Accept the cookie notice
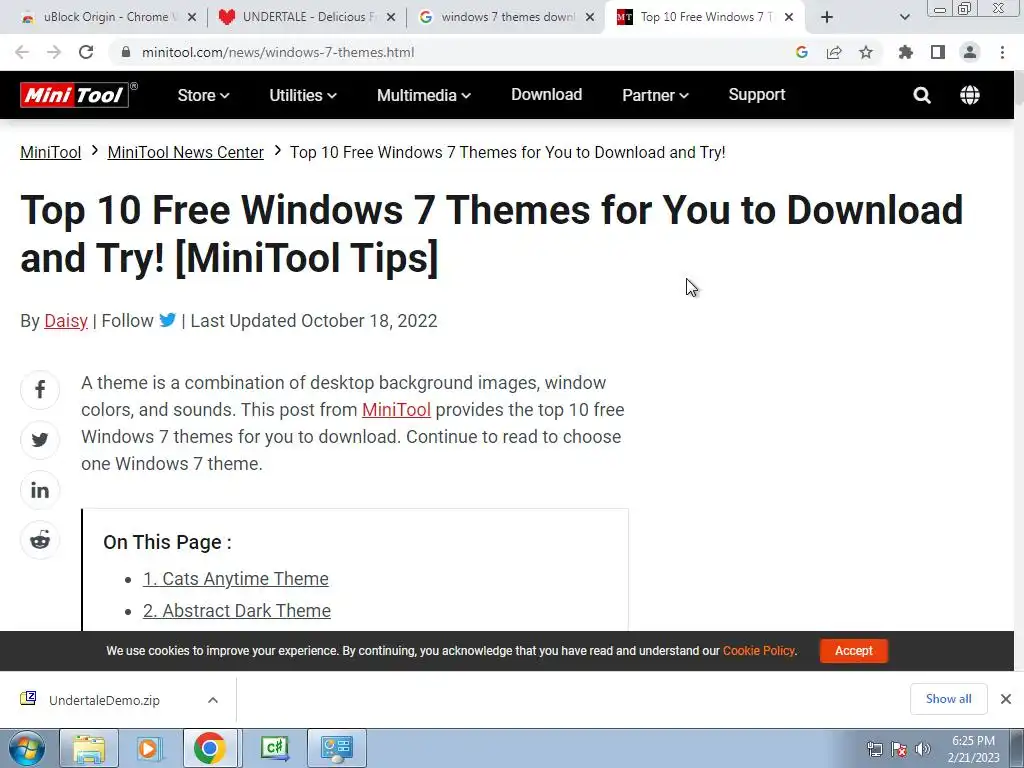The image size is (1024, 768). coord(854,650)
